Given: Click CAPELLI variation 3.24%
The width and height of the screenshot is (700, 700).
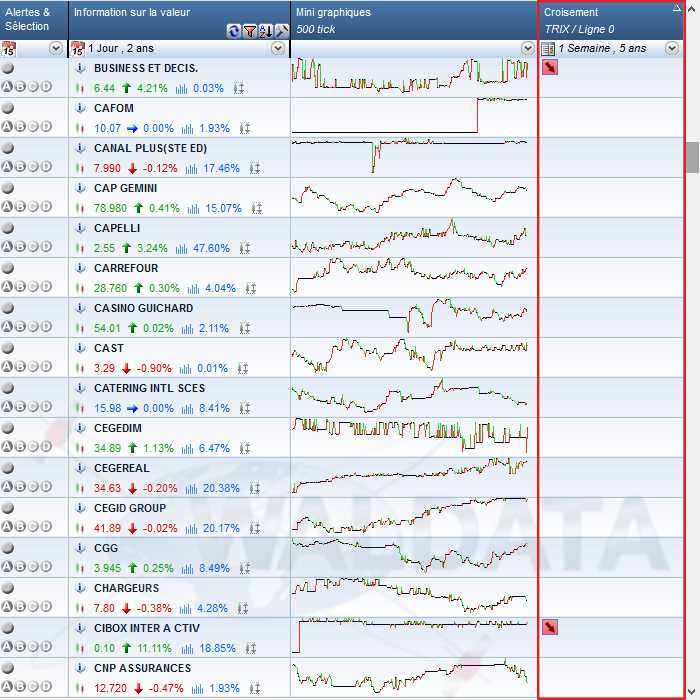Looking at the screenshot, I should [152, 248].
